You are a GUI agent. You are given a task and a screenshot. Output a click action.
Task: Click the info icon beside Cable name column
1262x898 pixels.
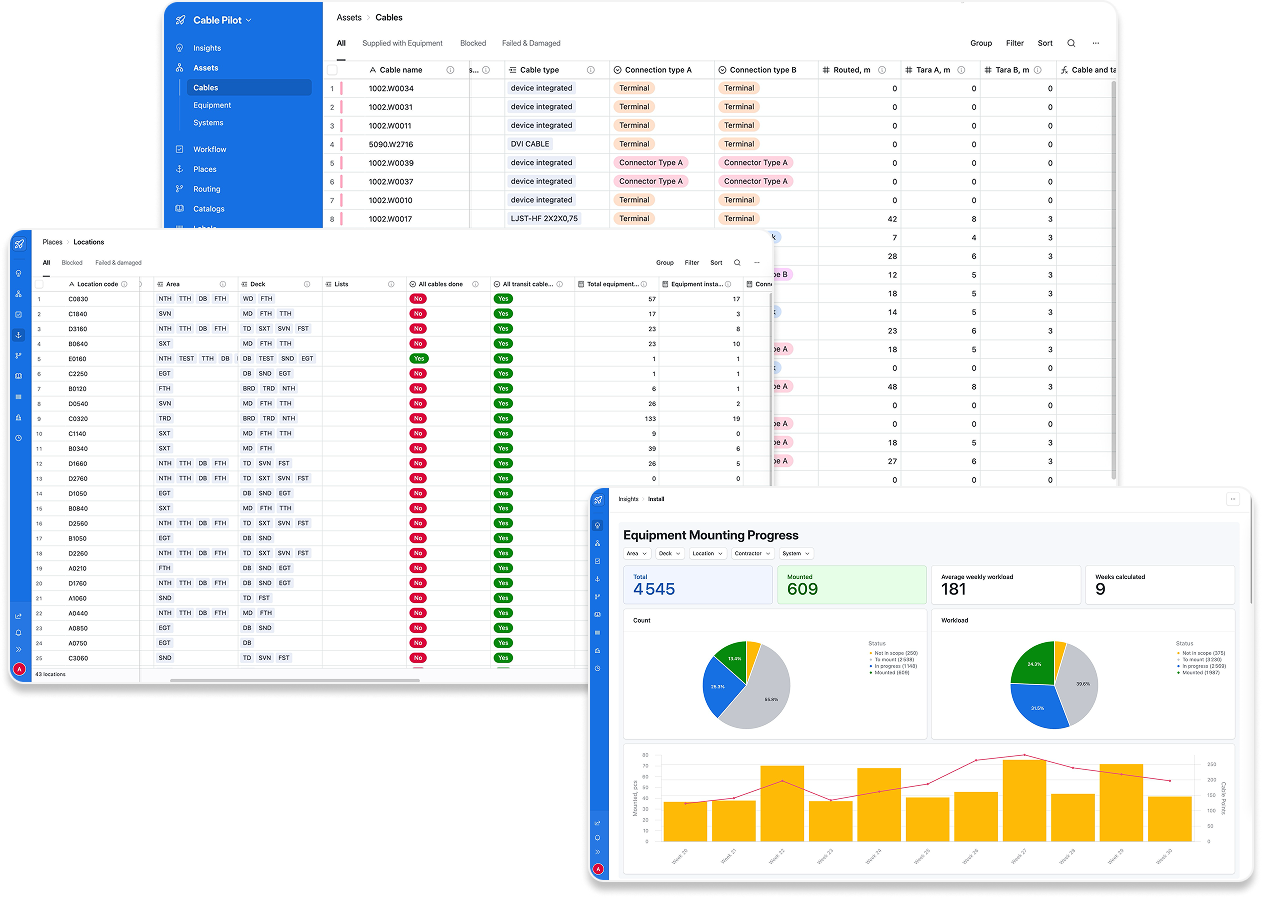pos(450,70)
